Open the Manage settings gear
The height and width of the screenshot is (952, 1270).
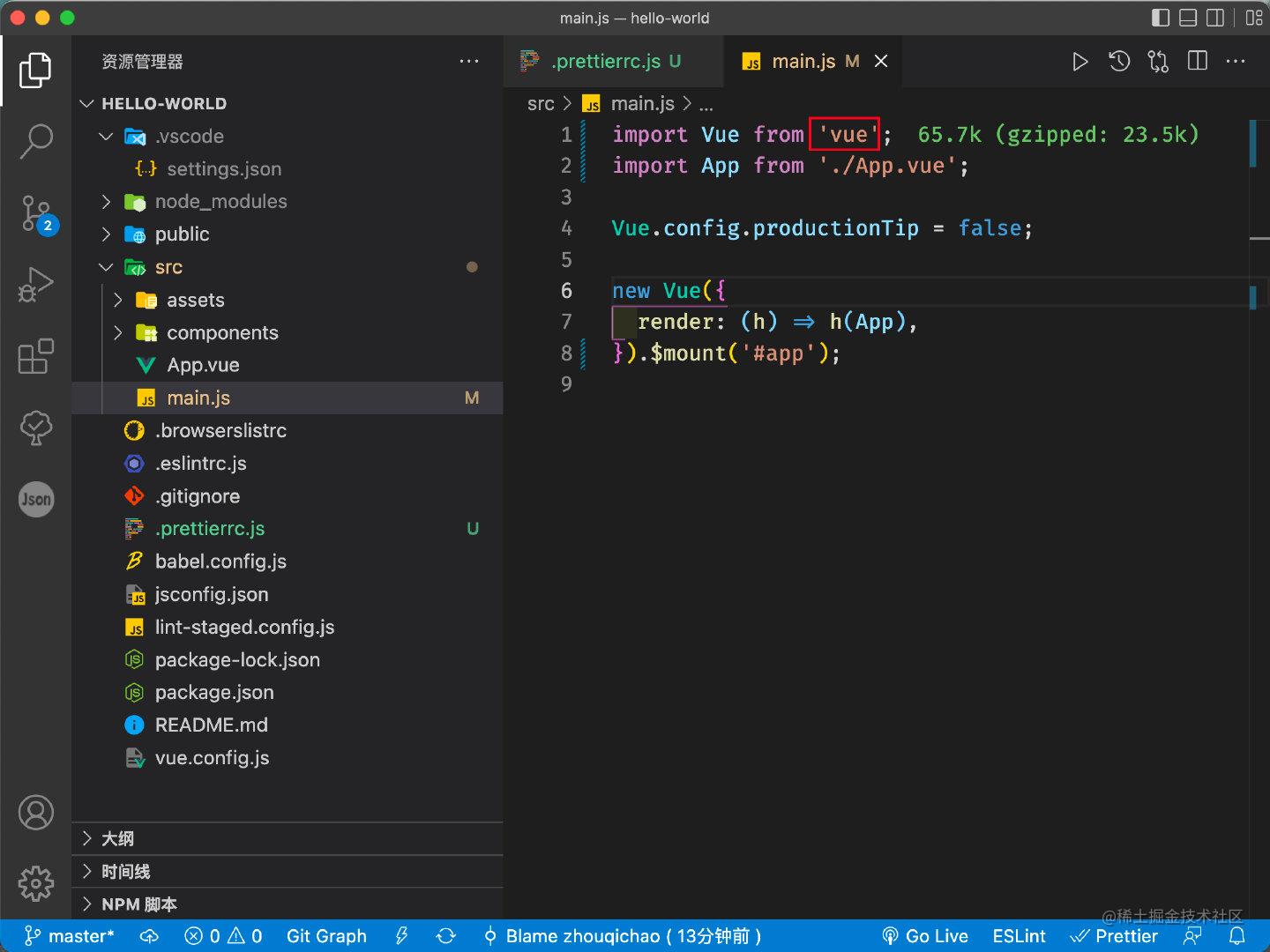coord(36,882)
